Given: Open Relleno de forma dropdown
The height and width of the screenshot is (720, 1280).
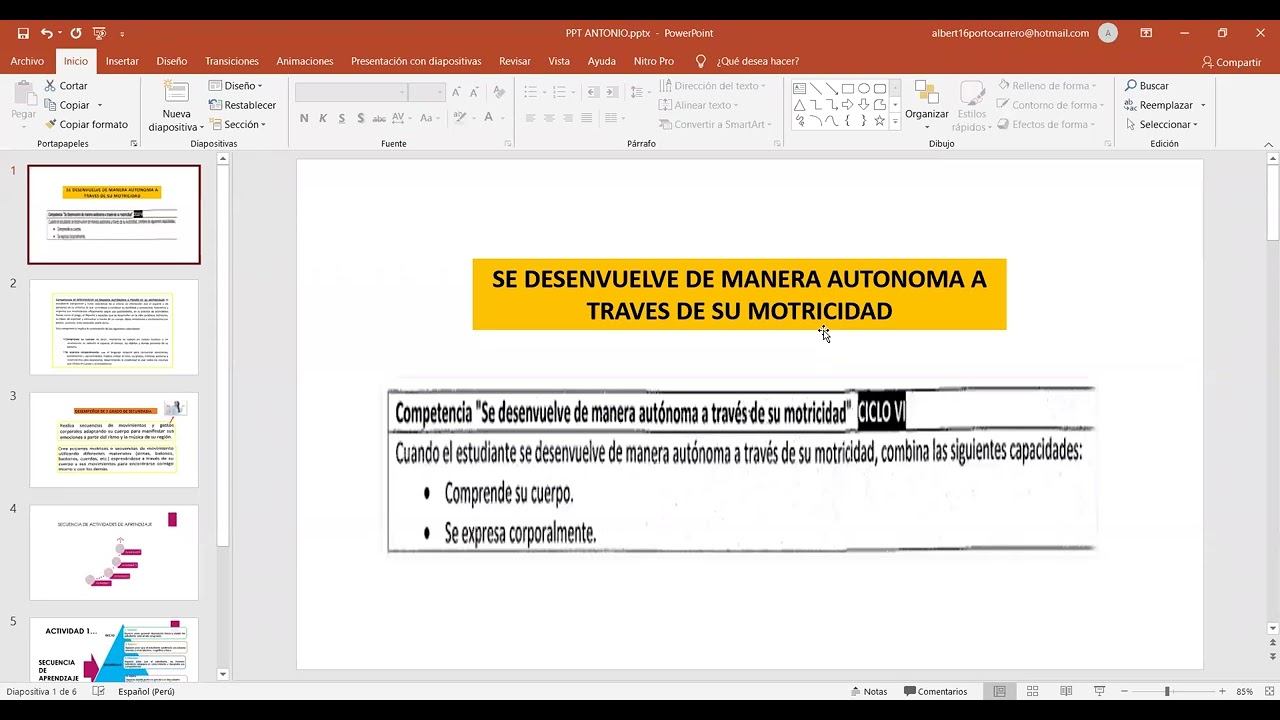Looking at the screenshot, I should click(x=1046, y=86).
